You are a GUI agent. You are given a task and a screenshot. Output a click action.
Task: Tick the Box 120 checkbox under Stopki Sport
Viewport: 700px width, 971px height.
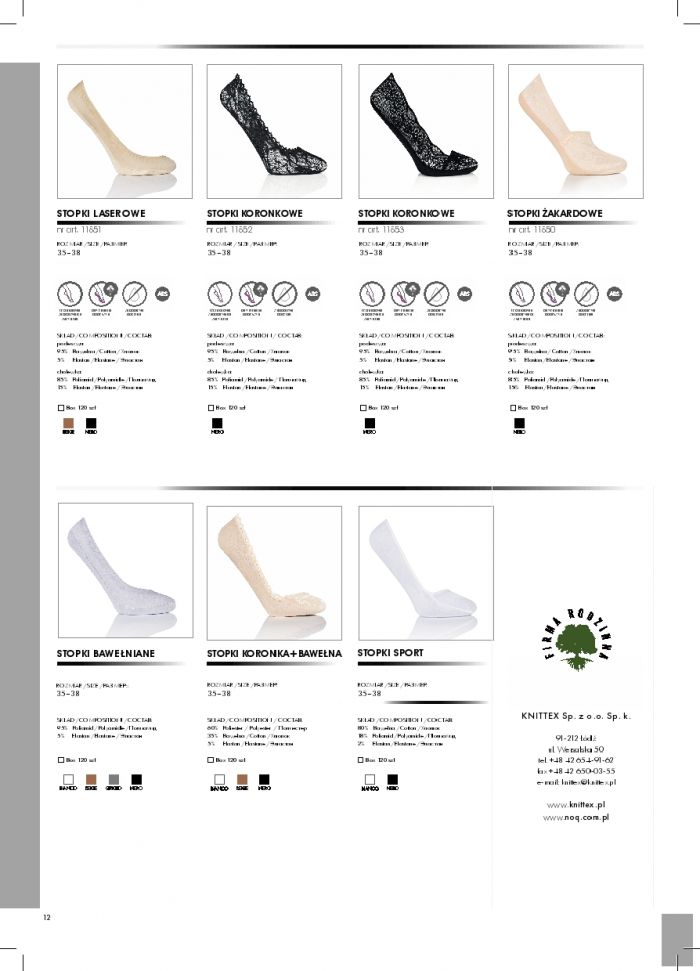pyautogui.click(x=362, y=760)
